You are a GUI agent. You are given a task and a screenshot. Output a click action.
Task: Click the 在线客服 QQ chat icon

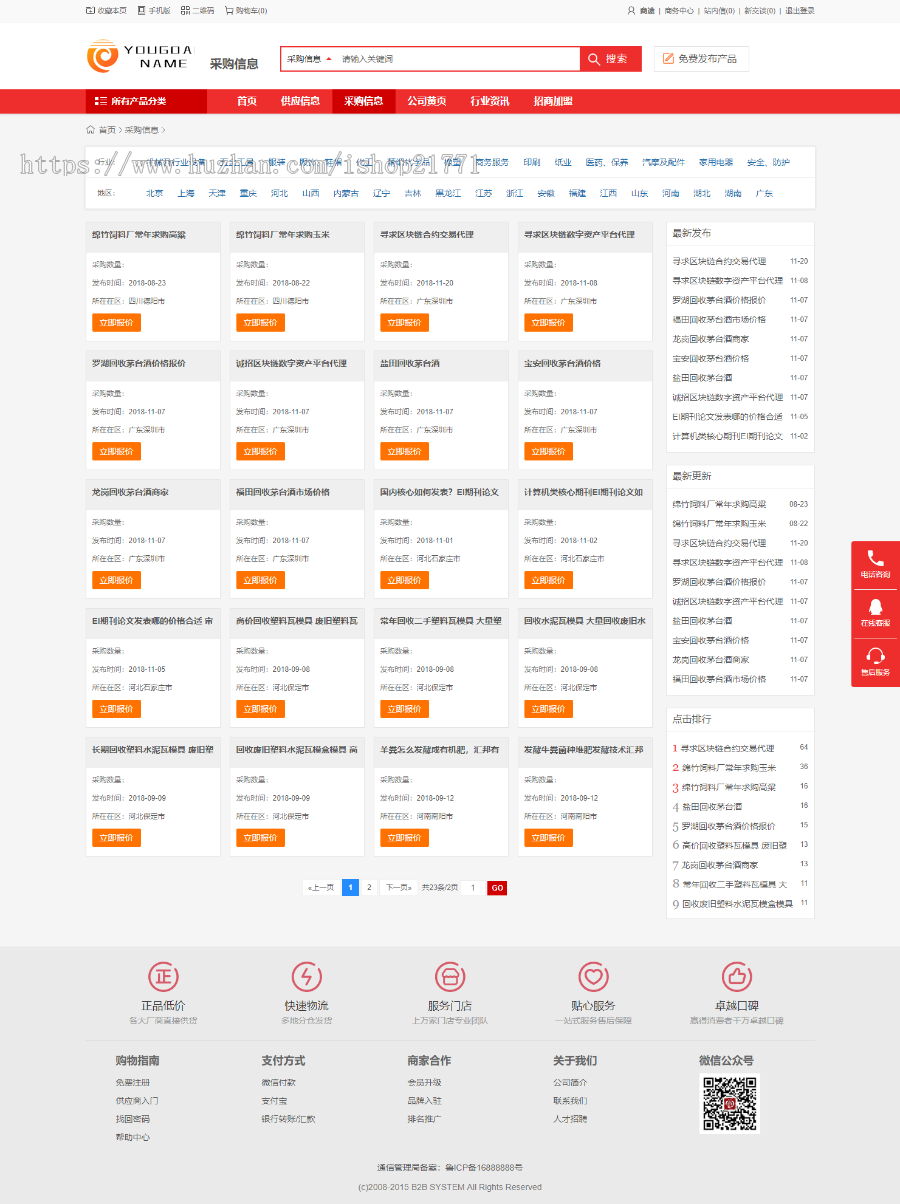875,607
